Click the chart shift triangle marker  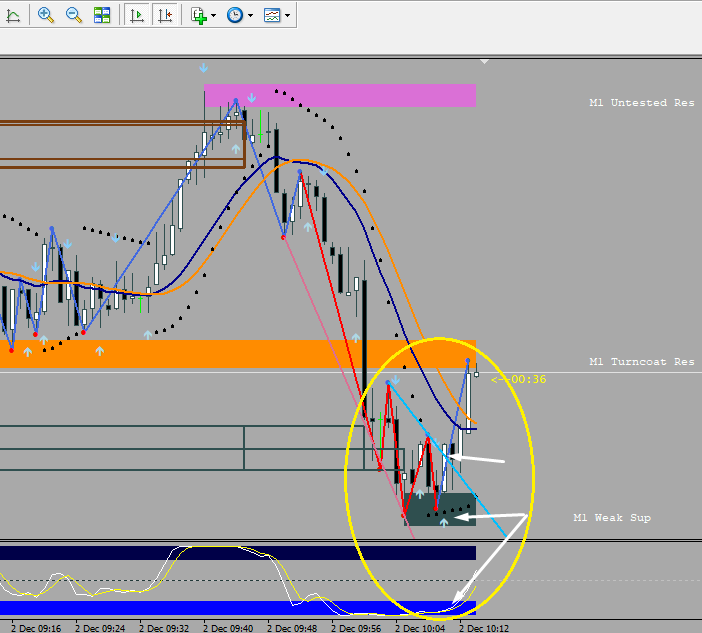(484, 61)
